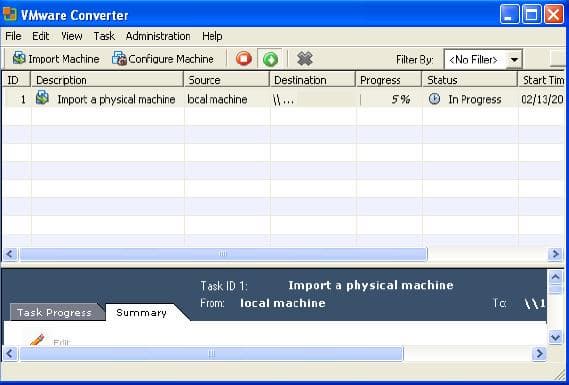Open the Help menu
Image resolution: width=569 pixels, height=385 pixels.
[x=212, y=36]
